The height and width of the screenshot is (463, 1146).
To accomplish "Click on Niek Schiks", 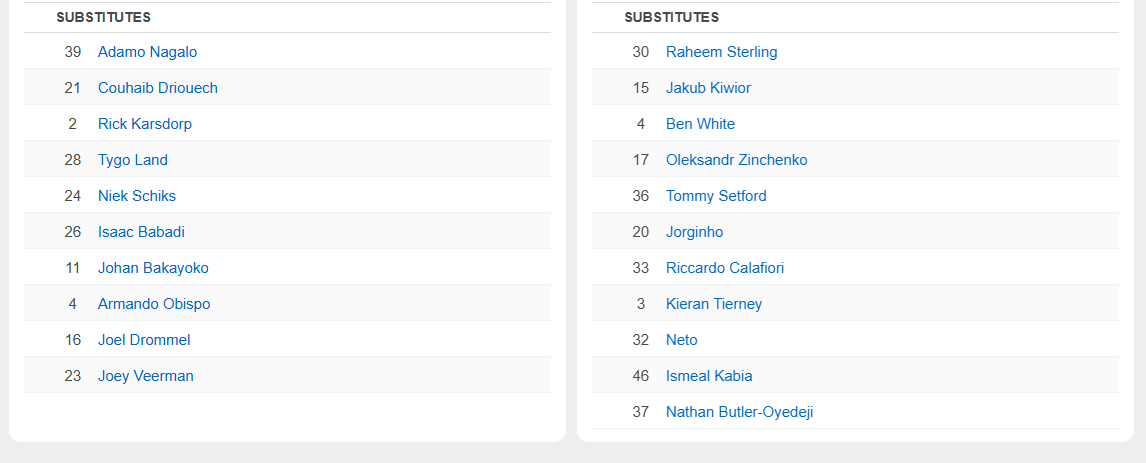I will tap(136, 196).
